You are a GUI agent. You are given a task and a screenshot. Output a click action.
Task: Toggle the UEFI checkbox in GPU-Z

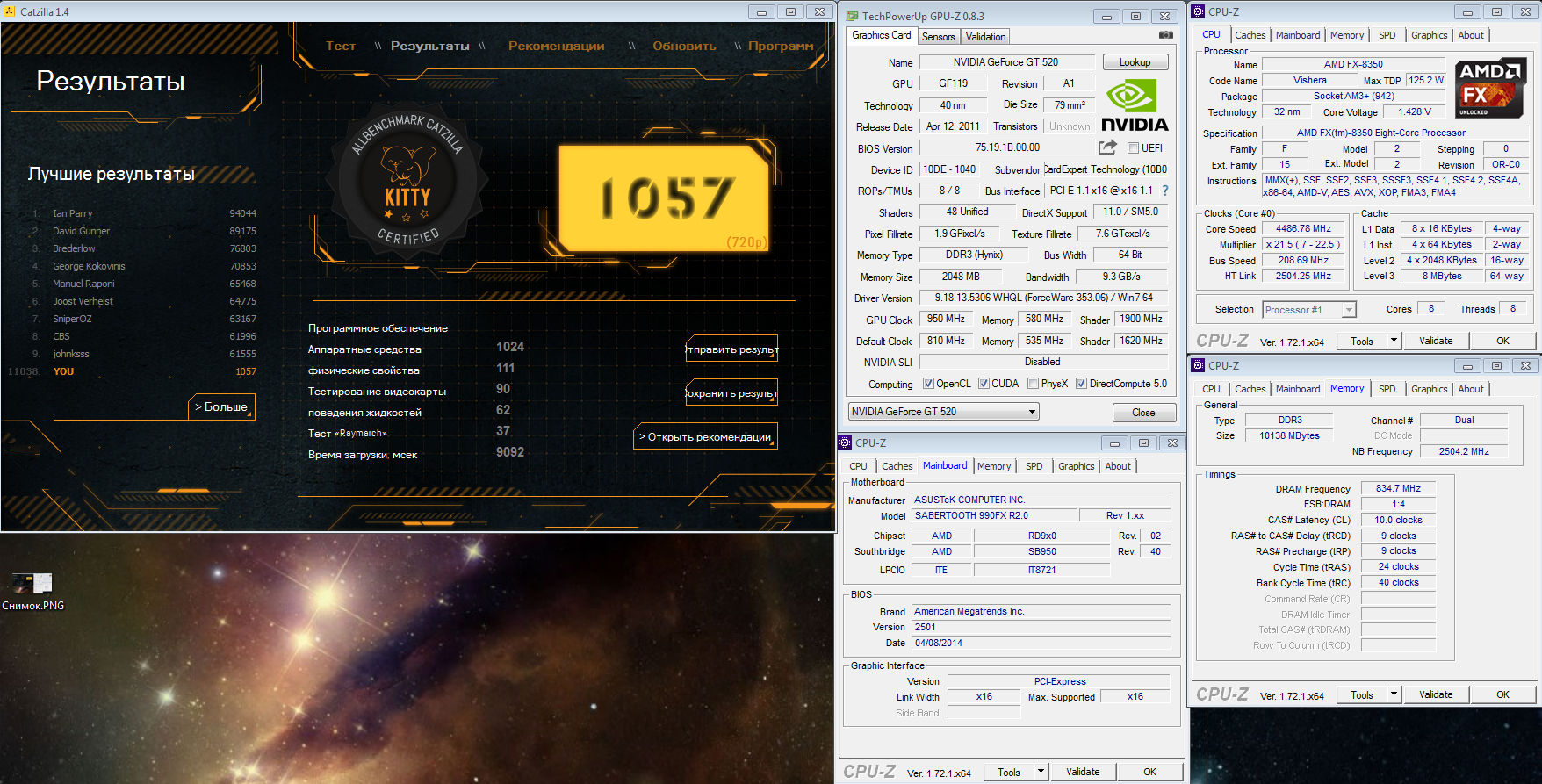(x=1133, y=148)
